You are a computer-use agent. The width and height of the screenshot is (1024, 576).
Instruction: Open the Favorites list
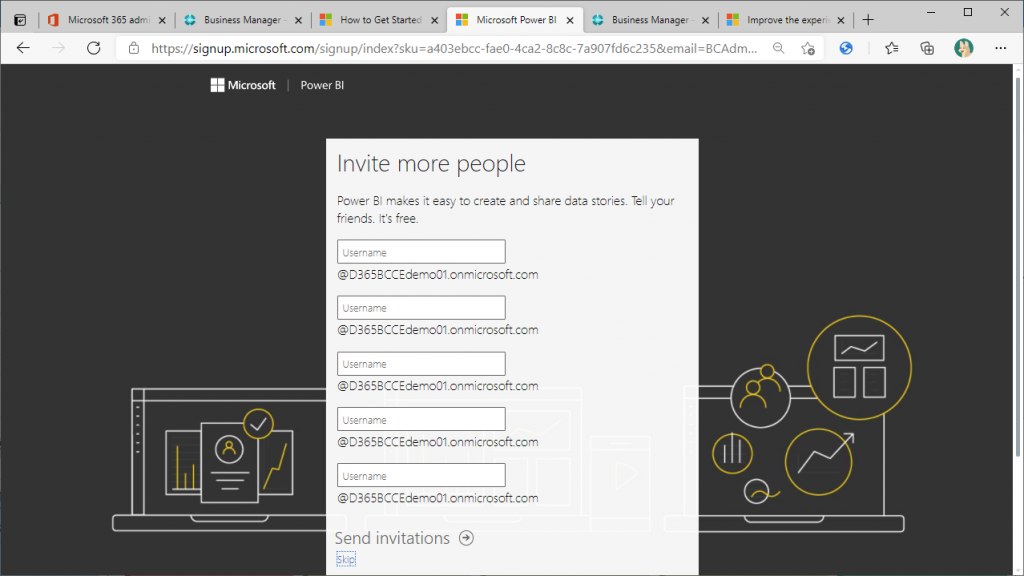(x=891, y=48)
